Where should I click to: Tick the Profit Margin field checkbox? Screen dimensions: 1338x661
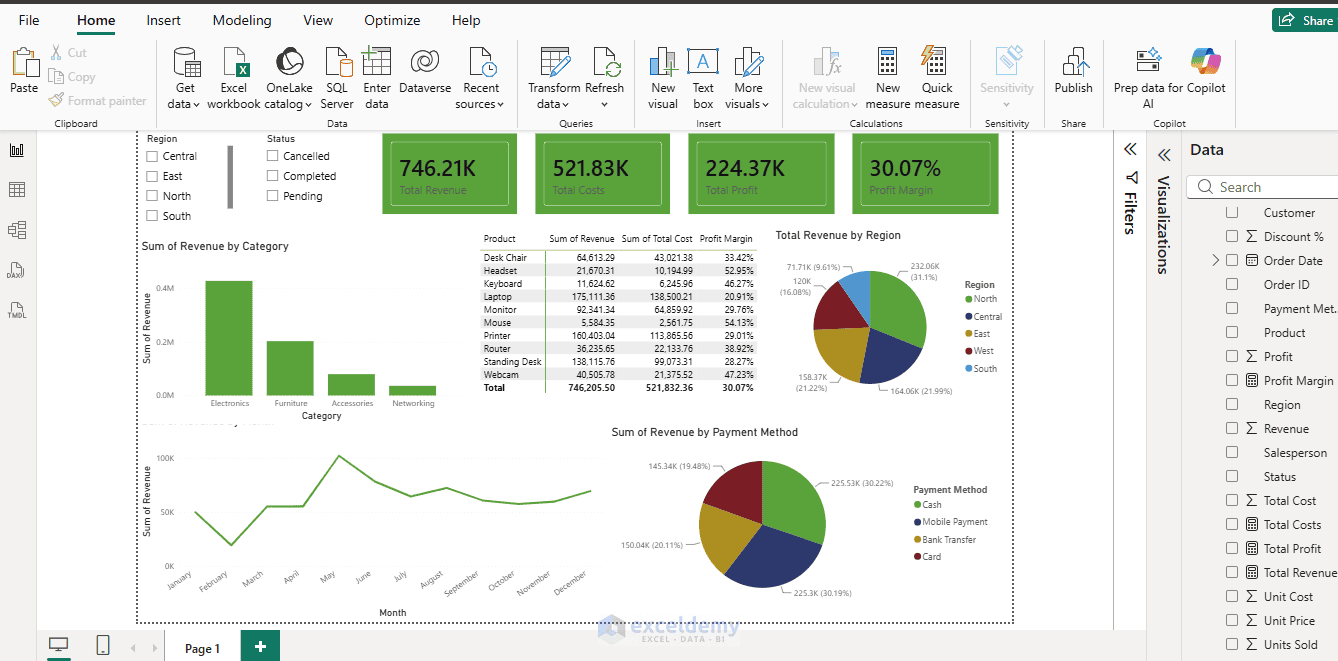click(x=1232, y=381)
